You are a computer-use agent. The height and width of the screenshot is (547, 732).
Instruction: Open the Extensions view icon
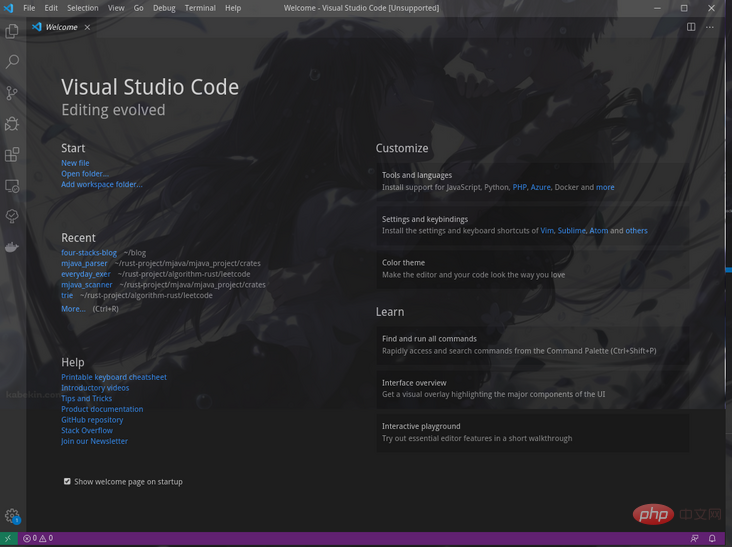point(12,154)
